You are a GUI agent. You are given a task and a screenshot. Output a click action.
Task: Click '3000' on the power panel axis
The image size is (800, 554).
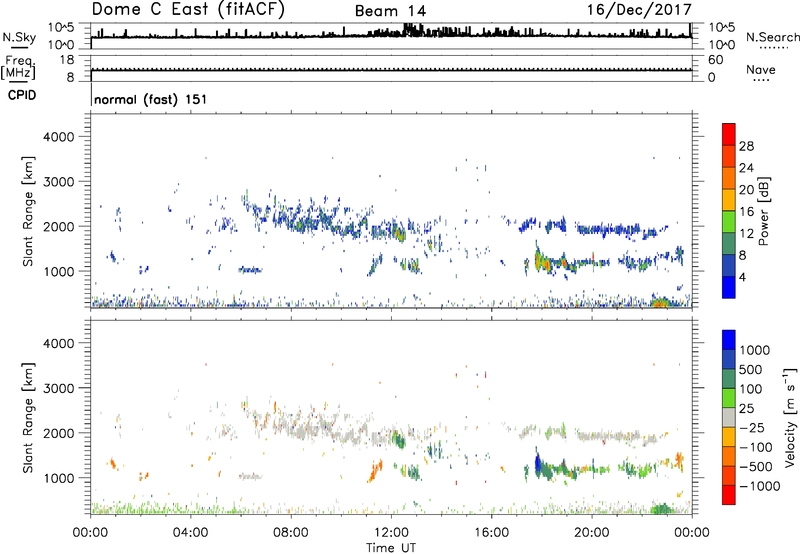58,182
